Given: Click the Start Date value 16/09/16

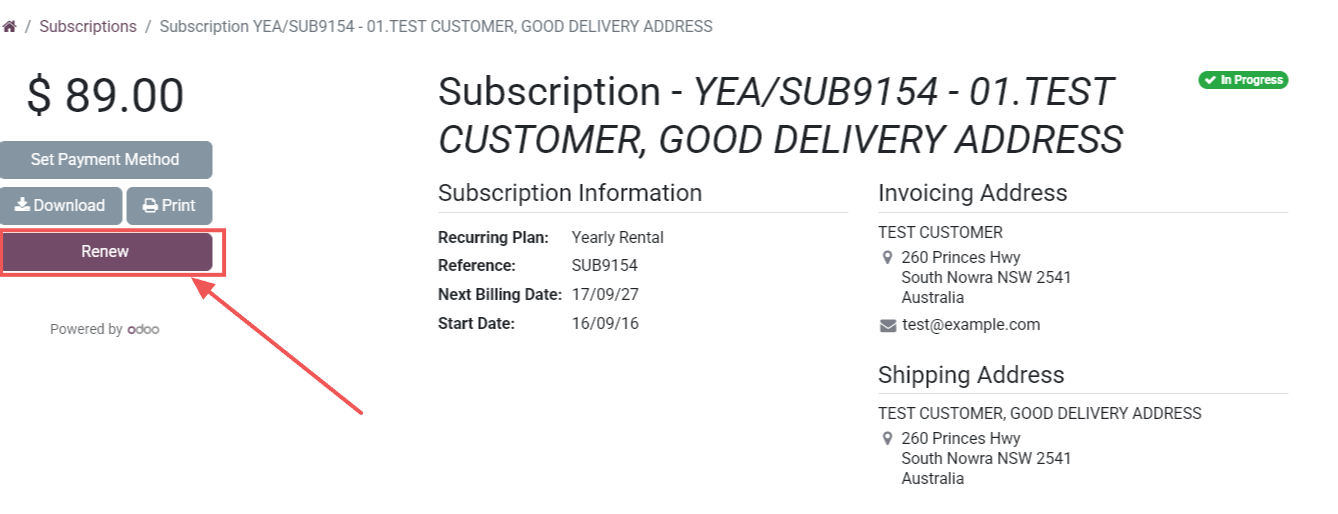Looking at the screenshot, I should [x=604, y=323].
